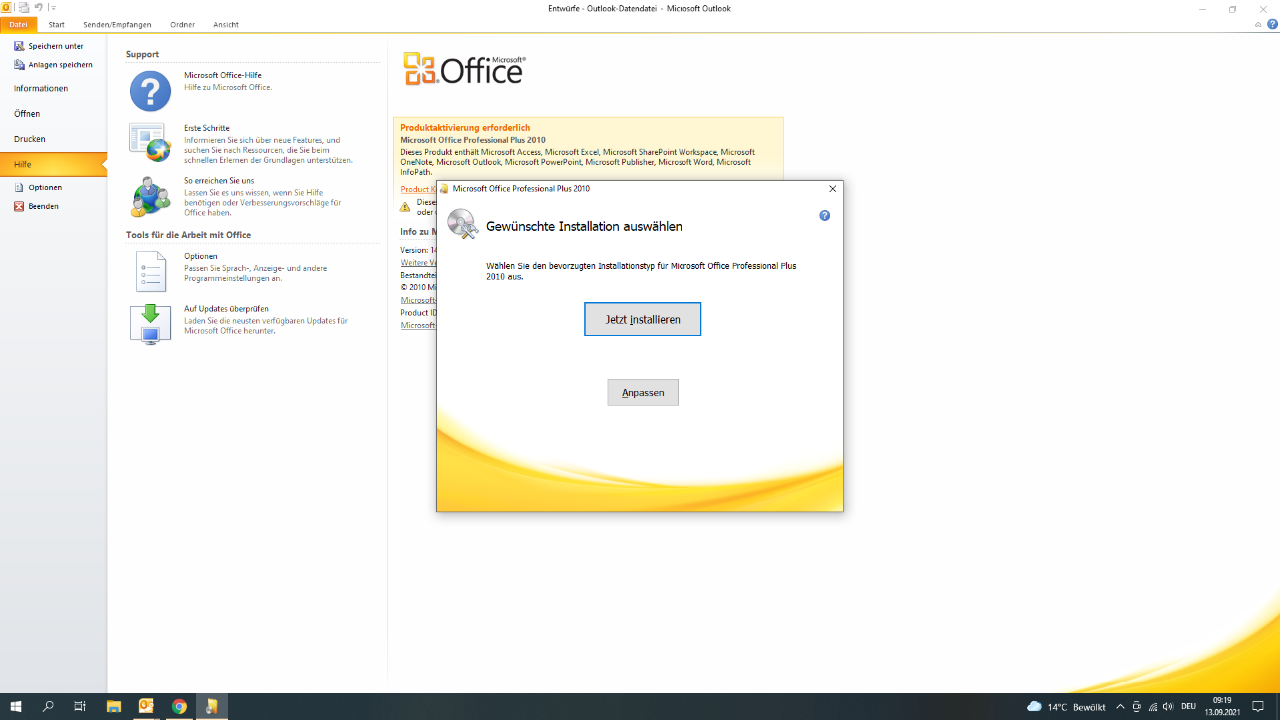
Task: Click the So erreichen Sie uns people icon
Action: (x=150, y=197)
